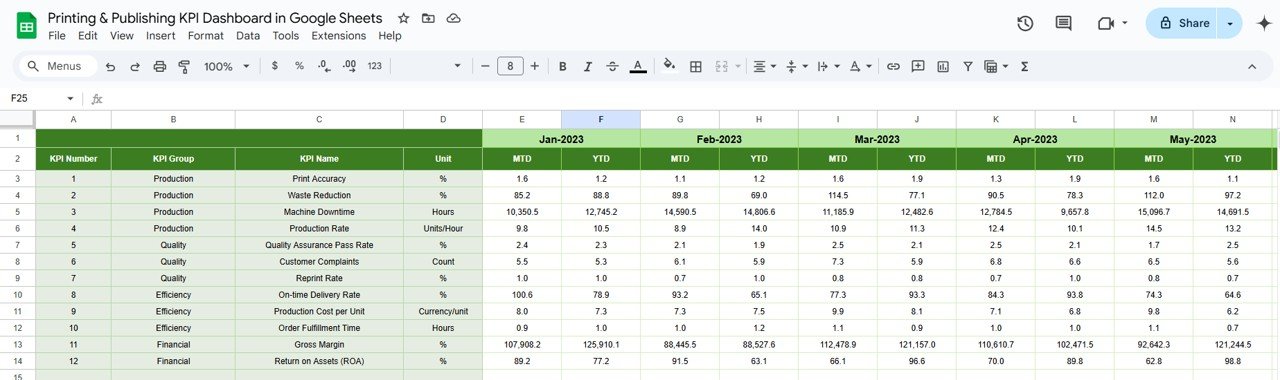Image resolution: width=1280 pixels, height=380 pixels.
Task: Select the Jan-2023 header cell
Action: [561, 139]
